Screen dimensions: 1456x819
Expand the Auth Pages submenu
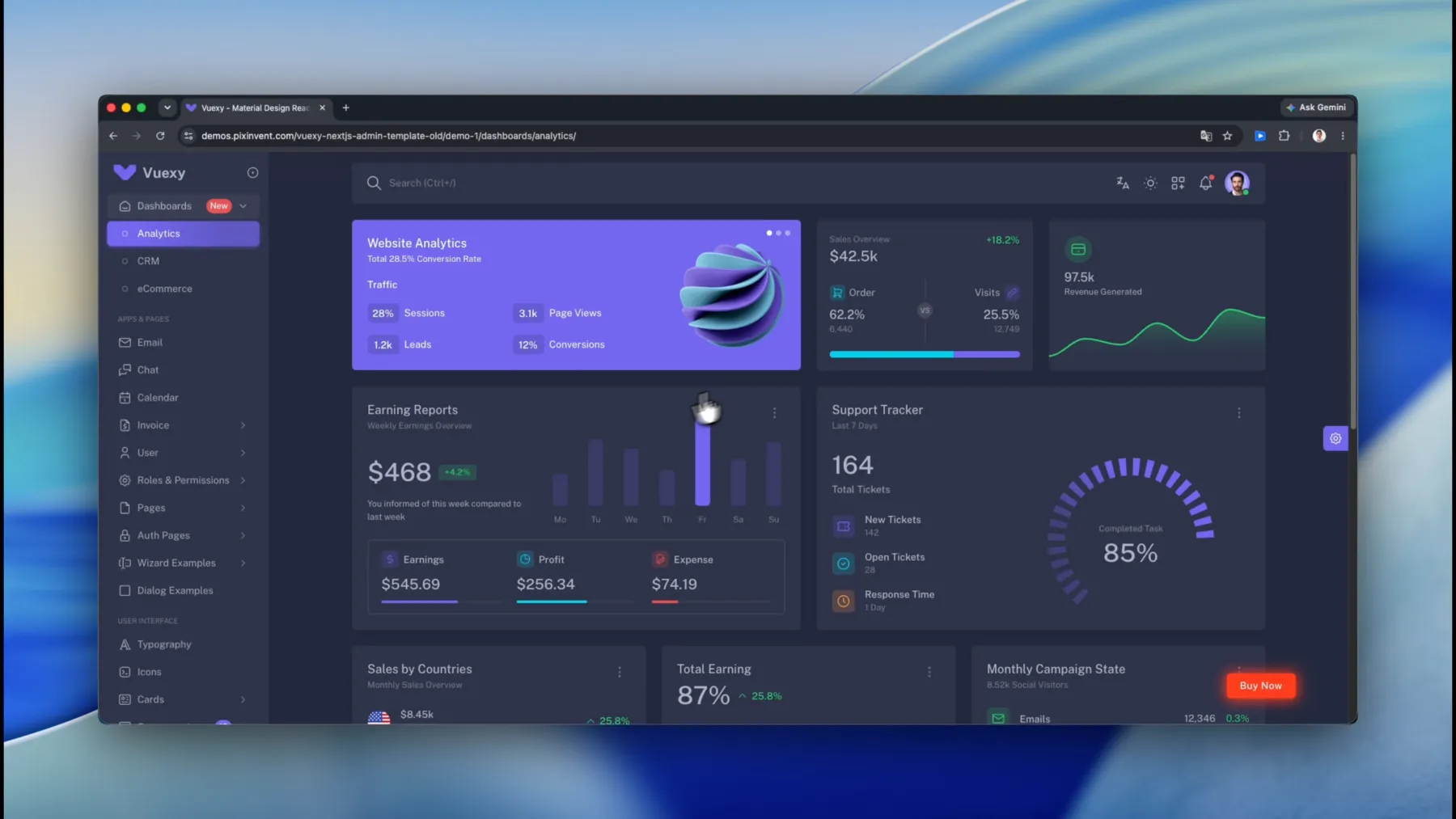tap(243, 535)
